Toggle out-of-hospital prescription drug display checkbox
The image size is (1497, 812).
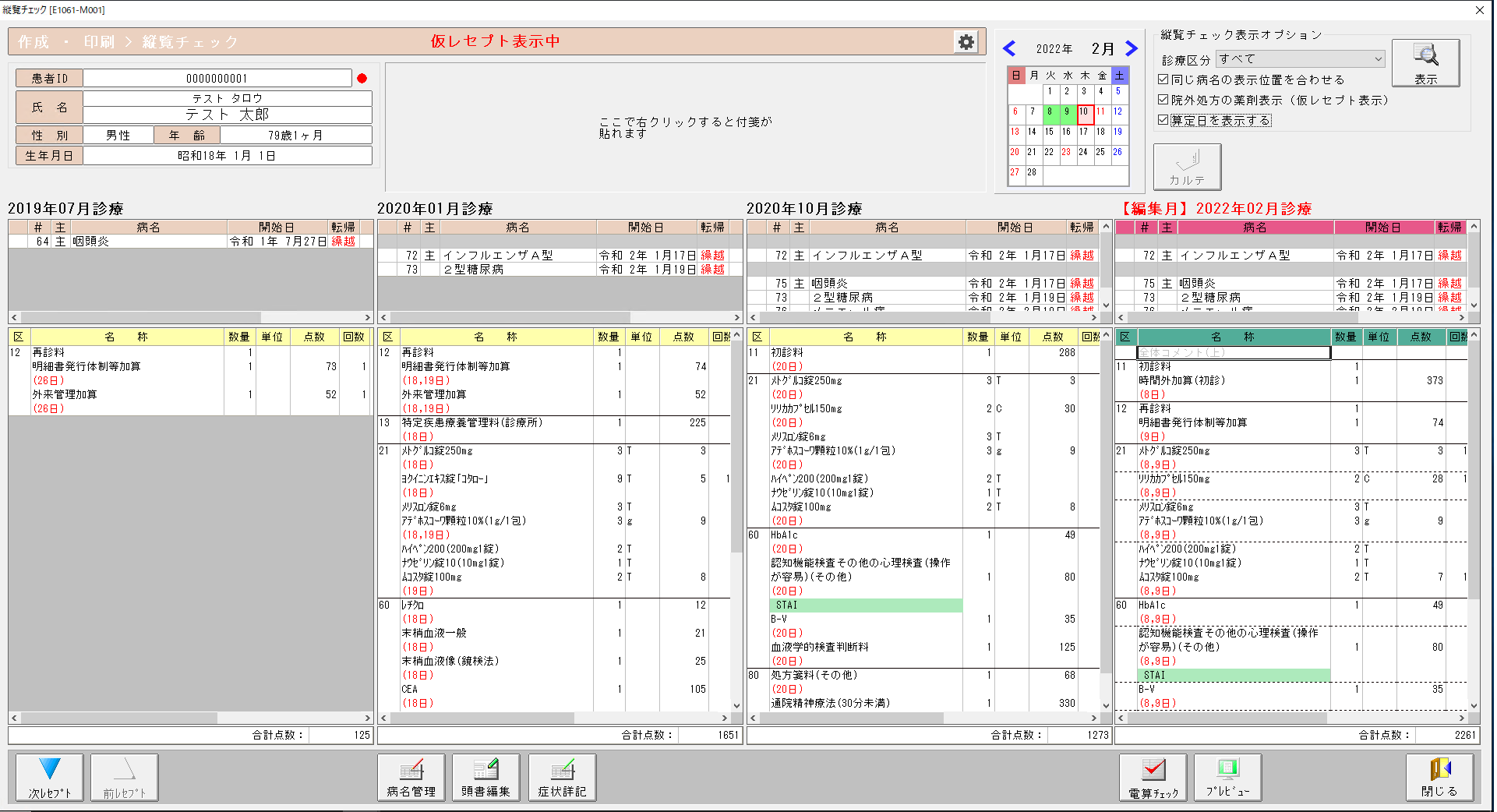[x=1163, y=100]
